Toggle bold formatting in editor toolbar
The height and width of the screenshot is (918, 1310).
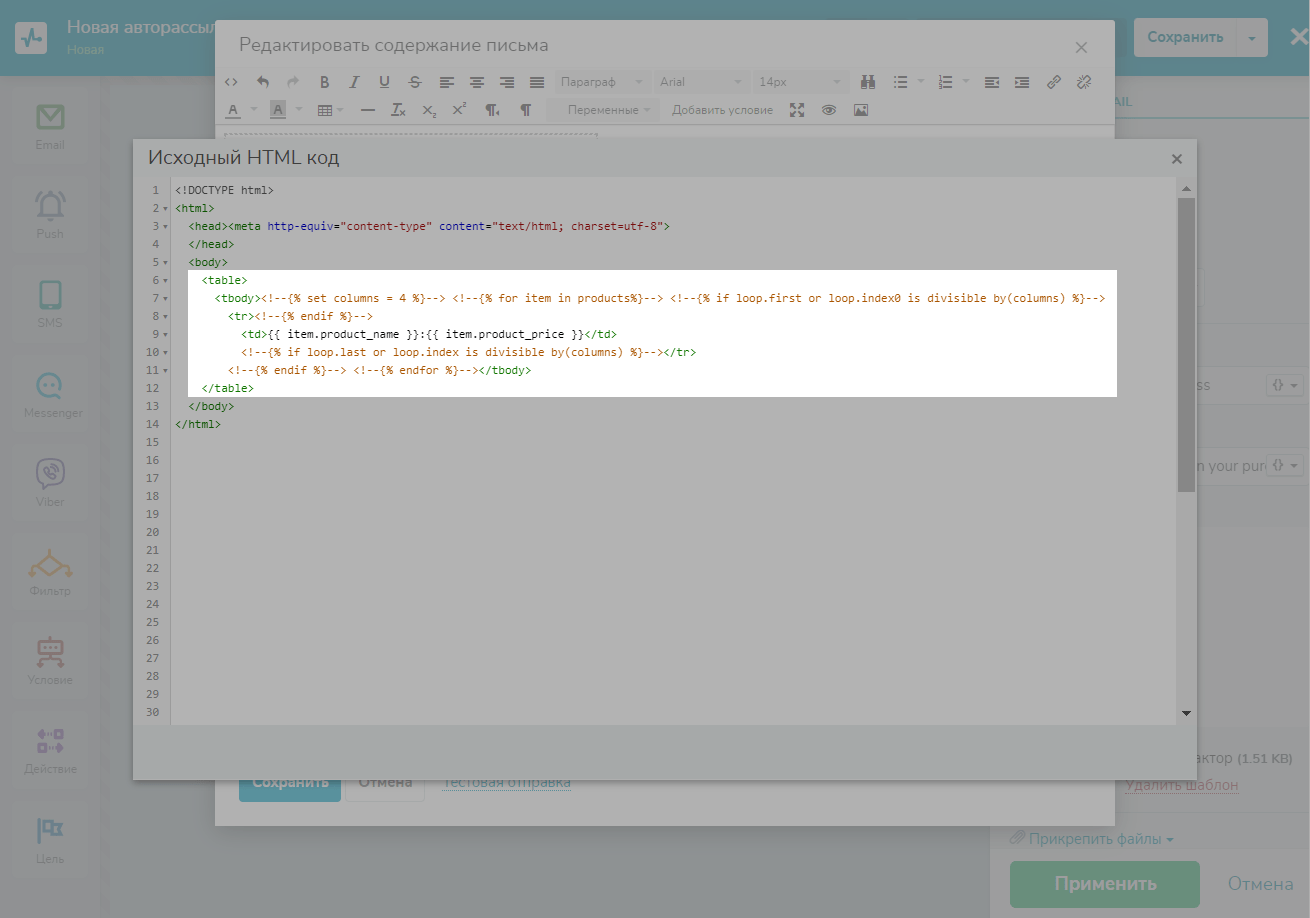(x=324, y=82)
